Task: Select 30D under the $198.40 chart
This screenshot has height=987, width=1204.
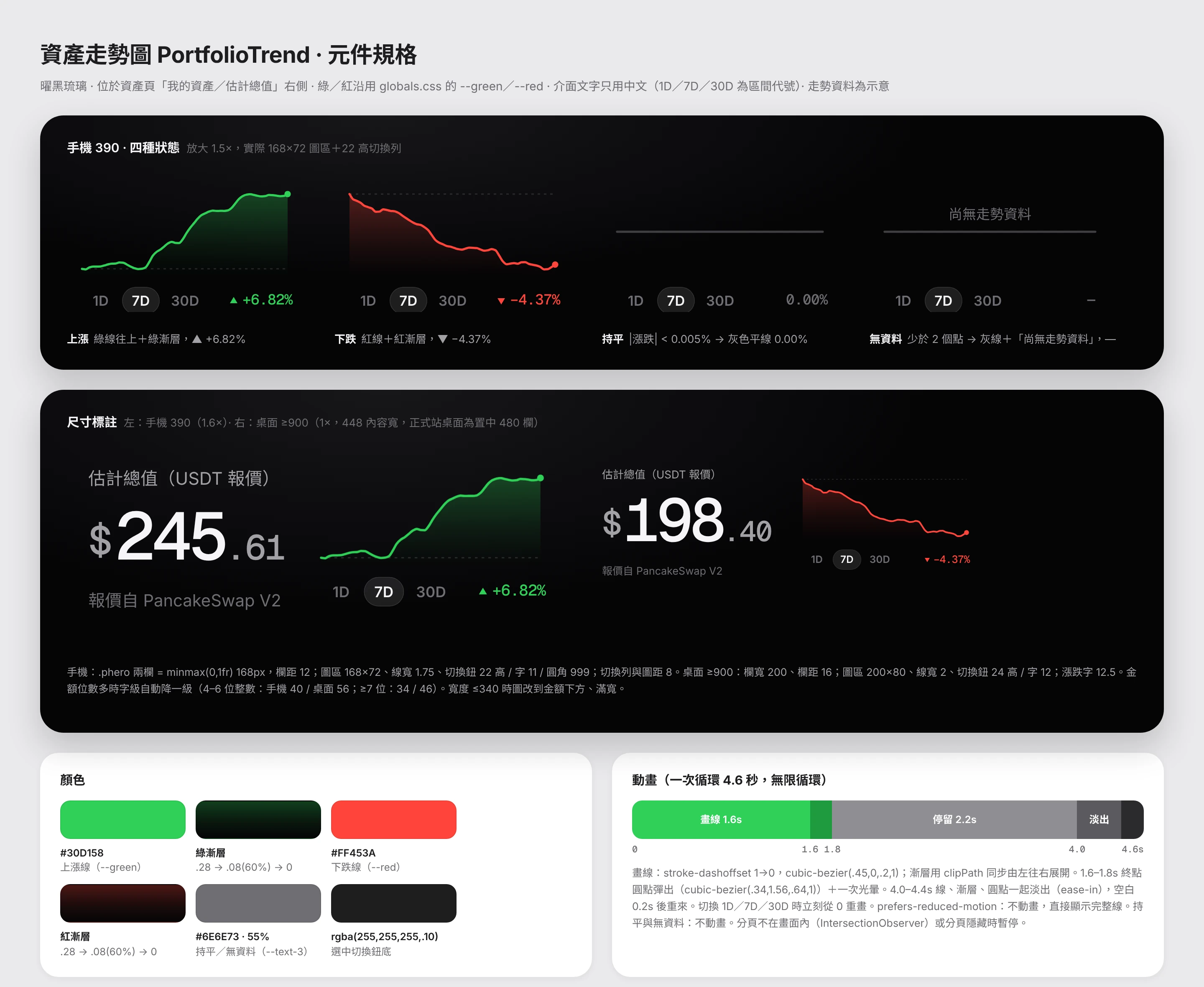Action: [x=880, y=560]
